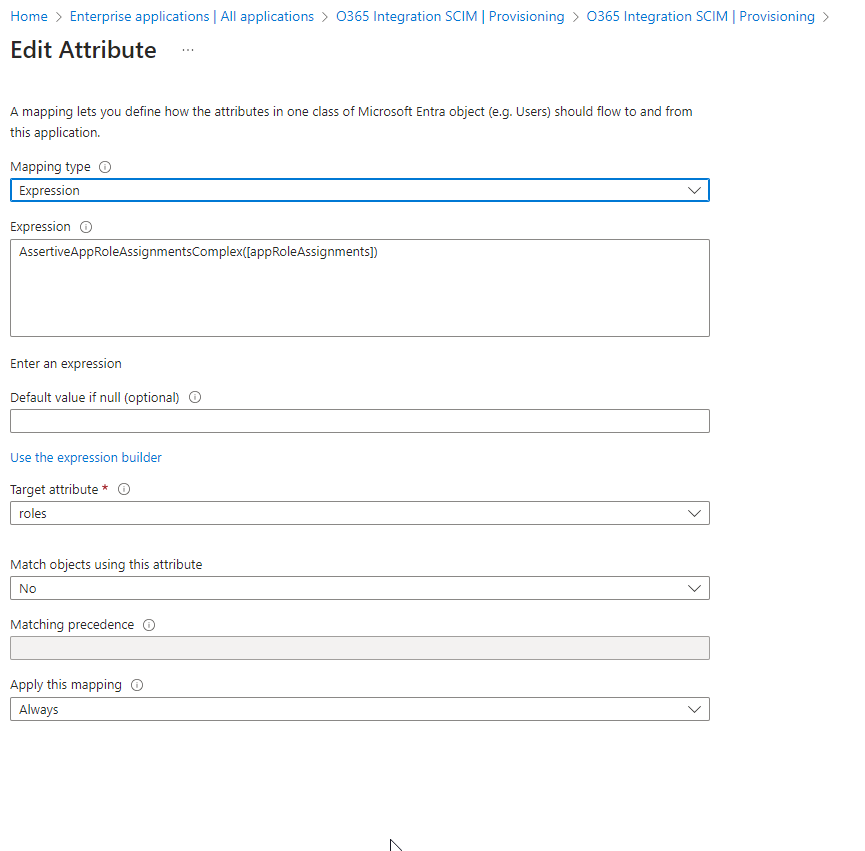Navigate to Enterprise applications breadcrumb

pyautogui.click(x=191, y=17)
